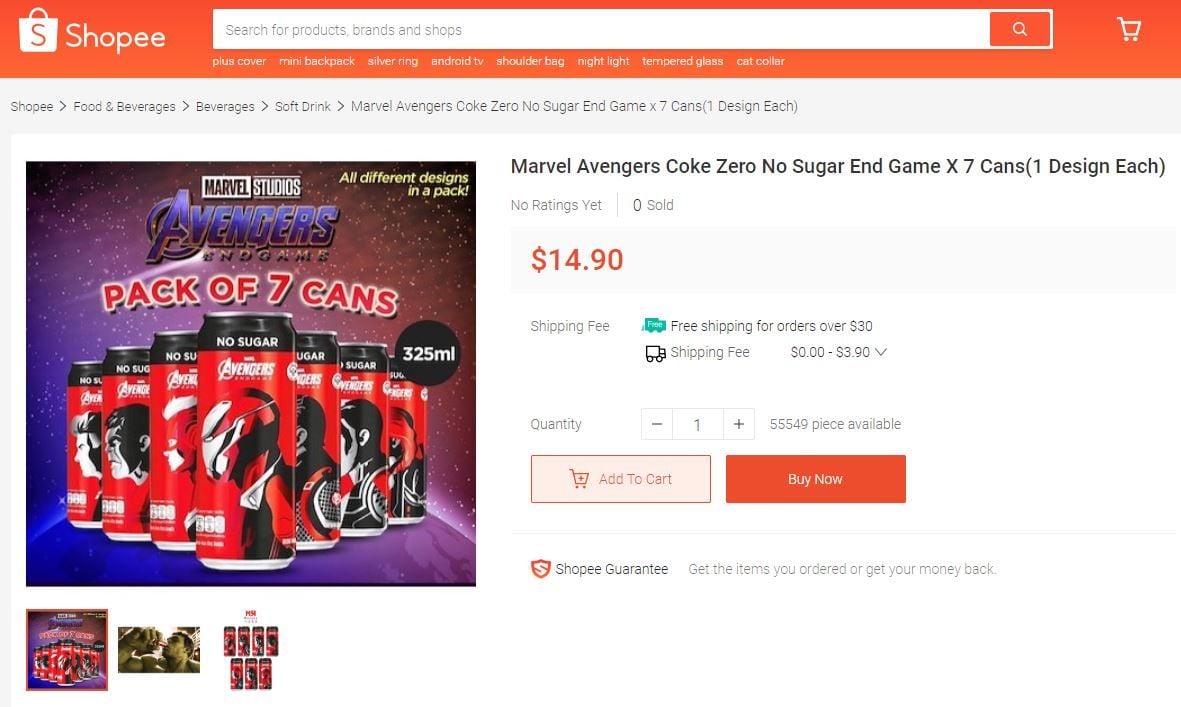The width and height of the screenshot is (1181, 707).
Task: Focus the product search field
Action: click(600, 30)
